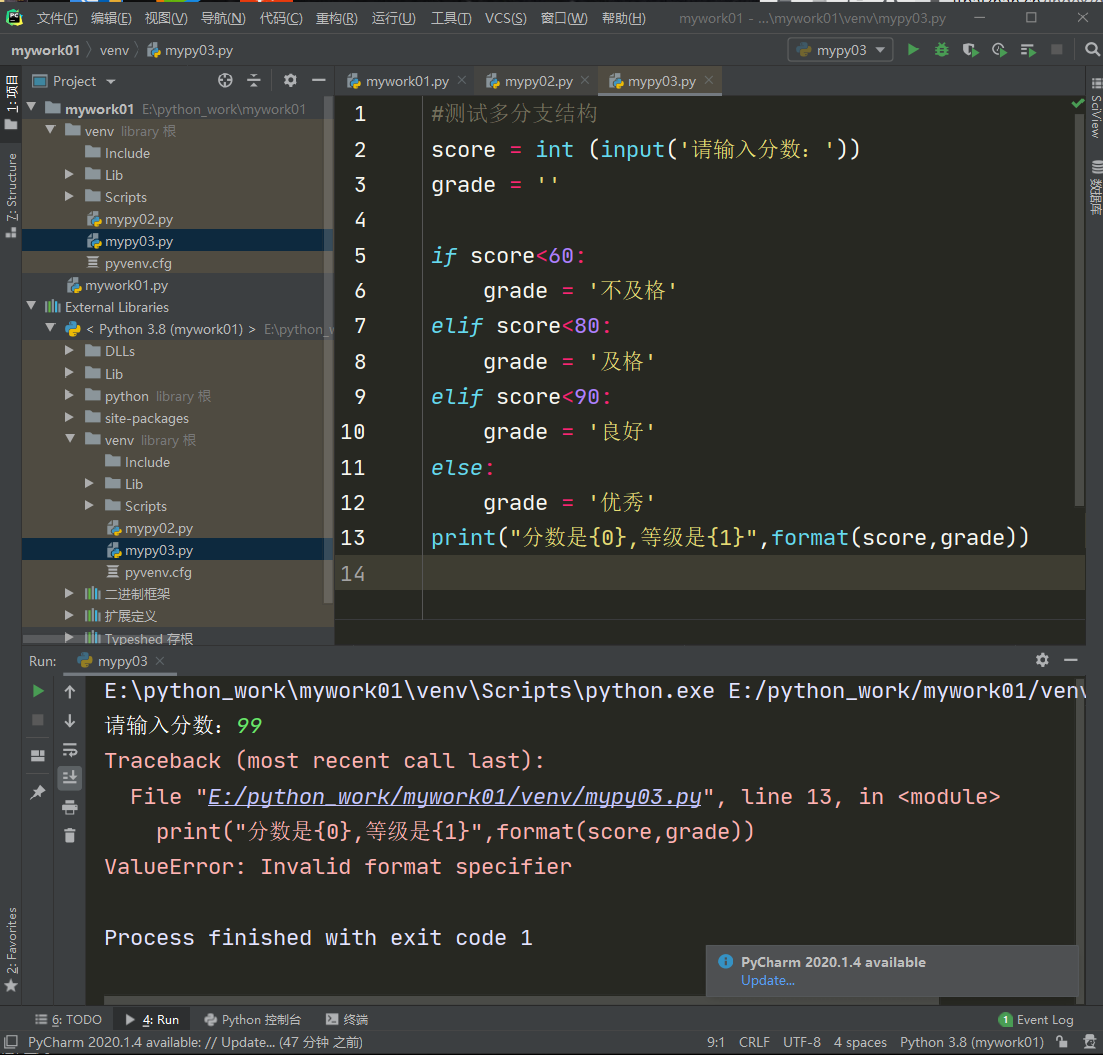Run mypy03 with the main toolbar play icon

click(913, 50)
